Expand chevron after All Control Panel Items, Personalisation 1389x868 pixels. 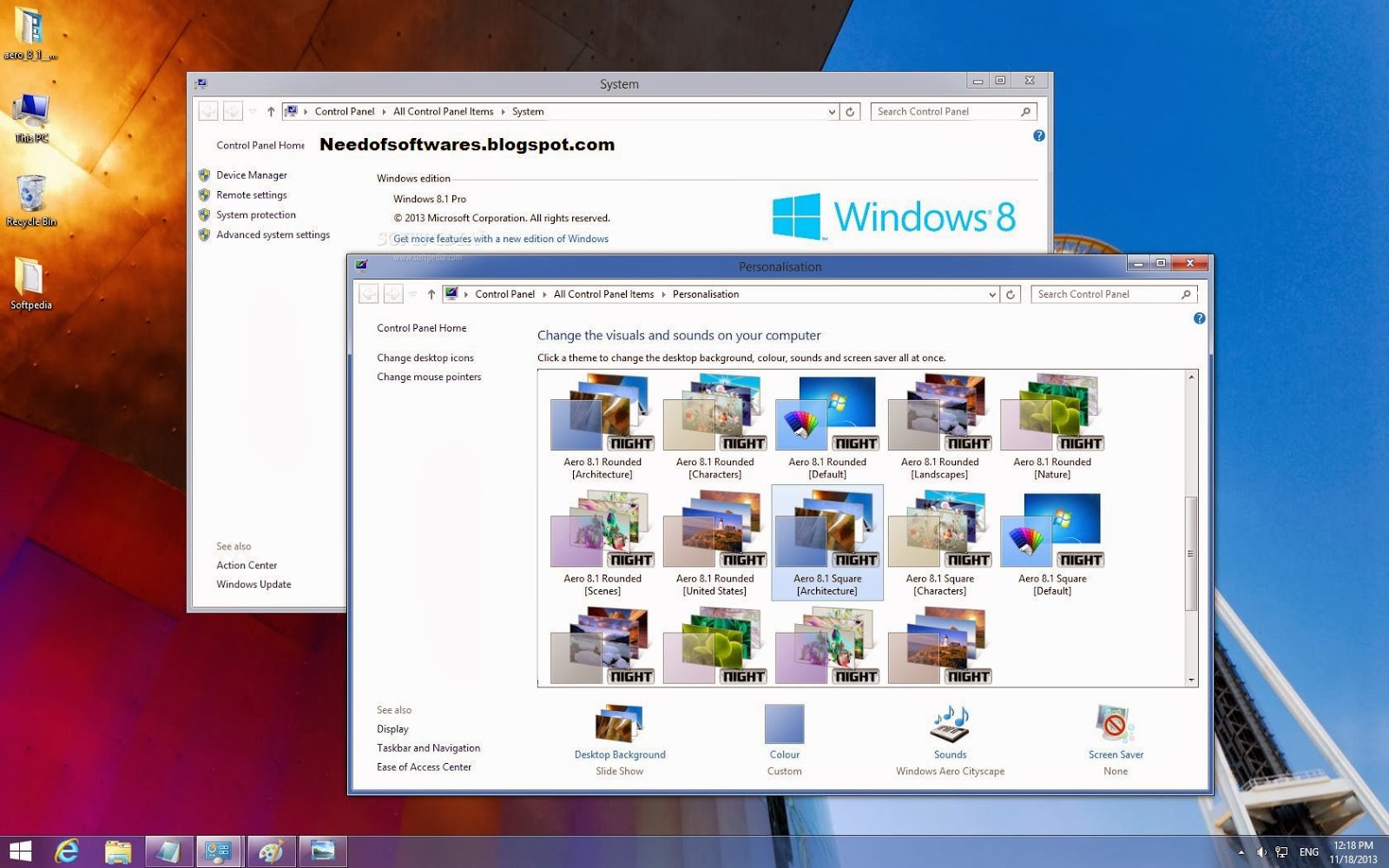pyautogui.click(x=663, y=294)
